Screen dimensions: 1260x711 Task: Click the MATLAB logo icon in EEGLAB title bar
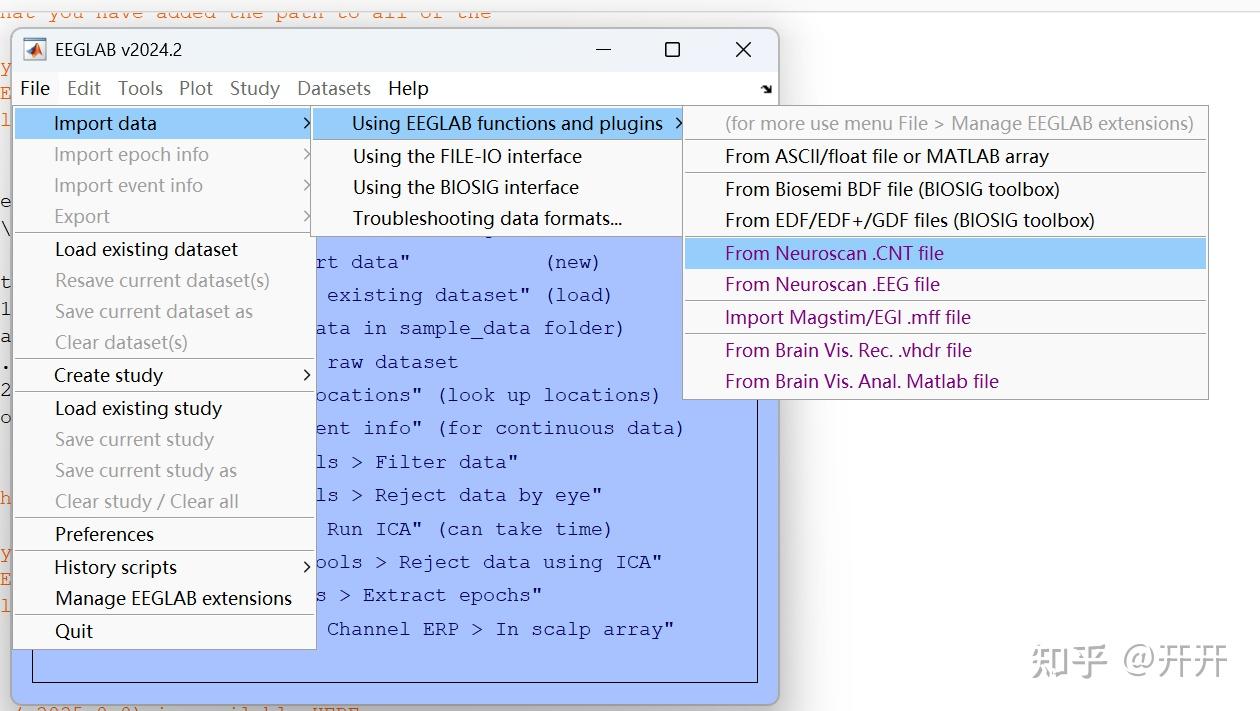click(35, 50)
